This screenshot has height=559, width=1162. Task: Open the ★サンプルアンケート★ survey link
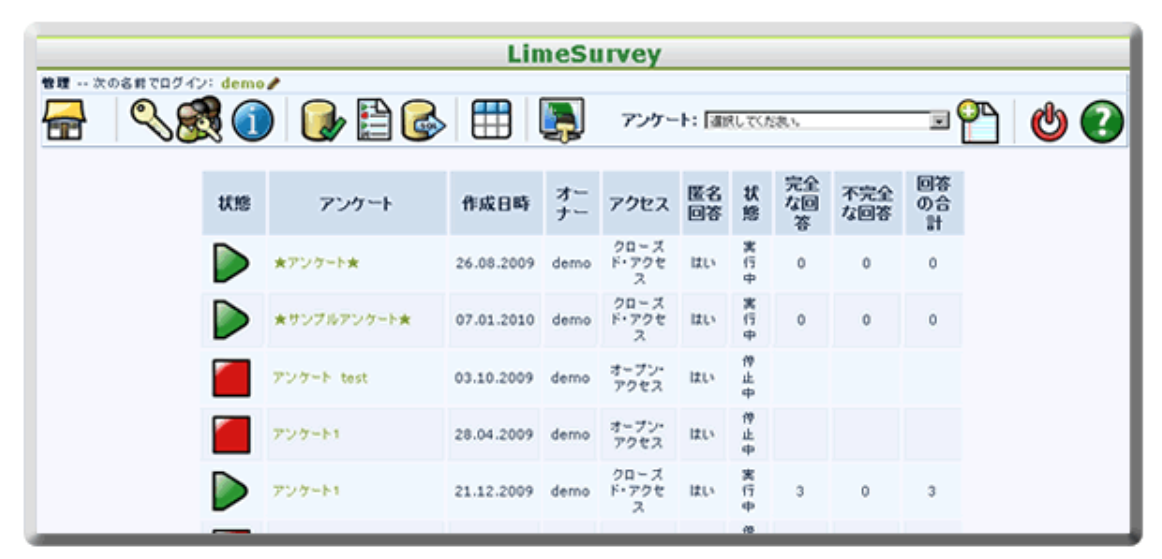[x=342, y=320]
